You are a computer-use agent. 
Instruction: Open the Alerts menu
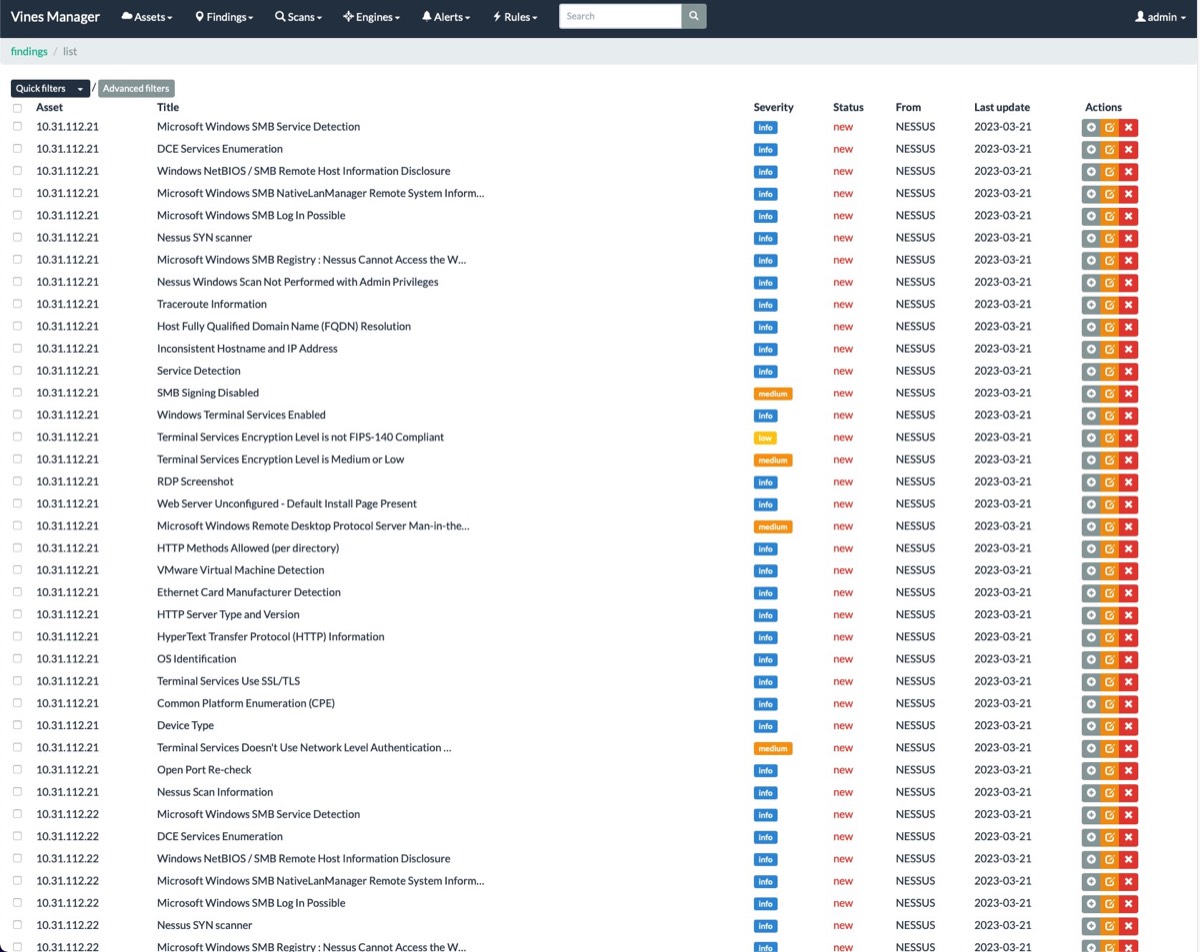tap(446, 17)
